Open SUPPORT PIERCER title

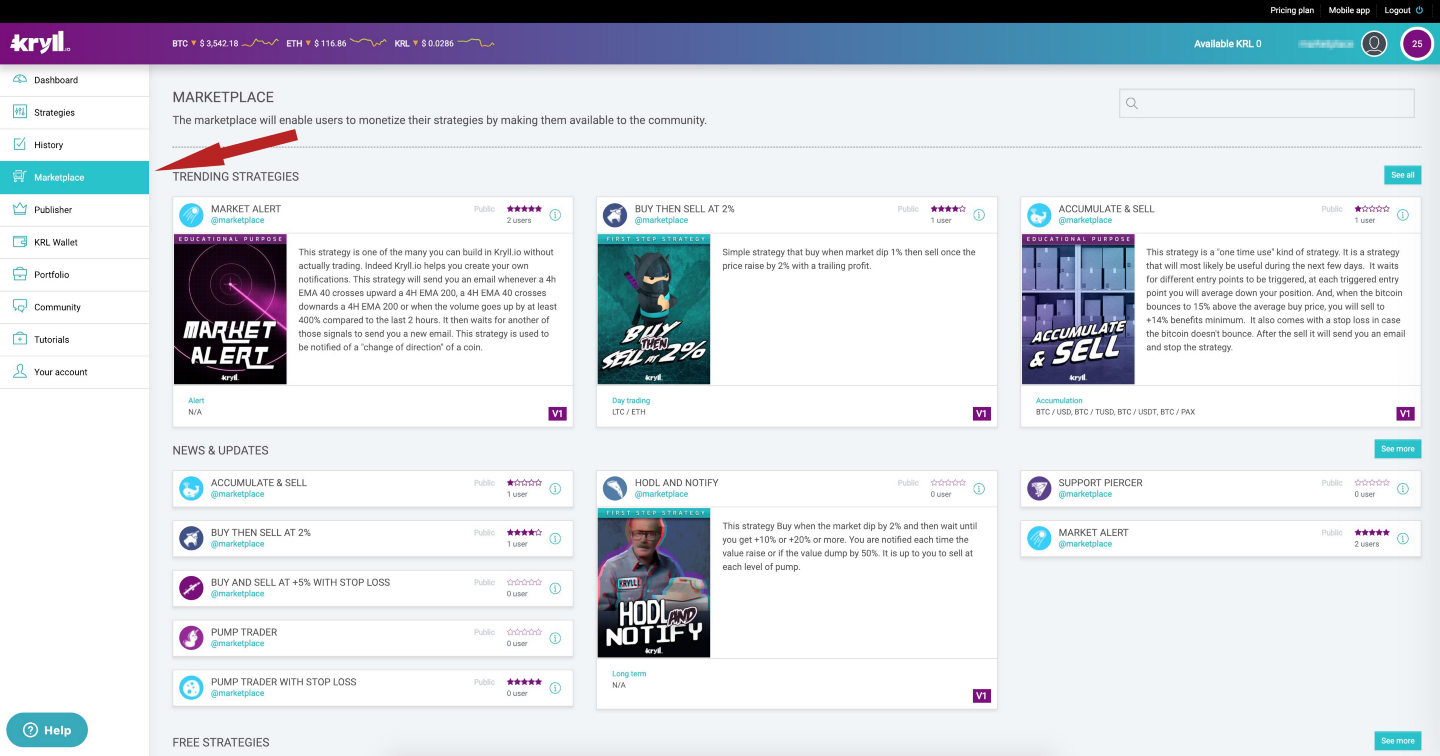pos(1100,483)
